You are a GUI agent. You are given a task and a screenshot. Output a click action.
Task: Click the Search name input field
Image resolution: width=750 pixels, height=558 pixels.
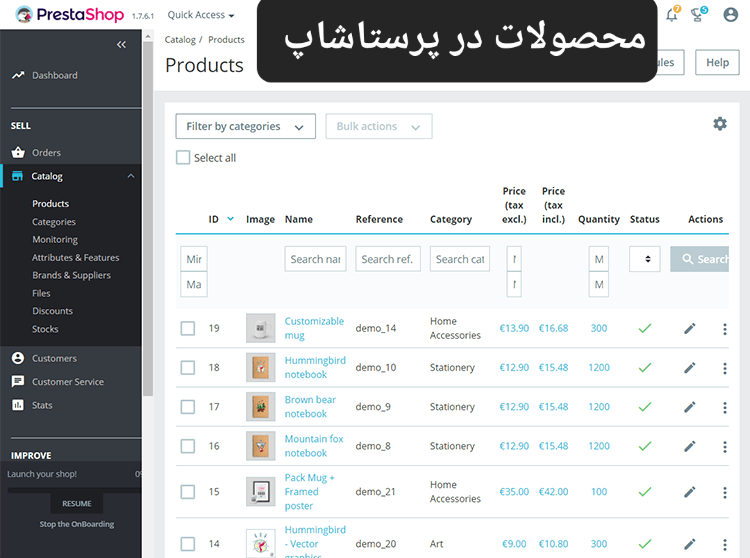click(315, 259)
